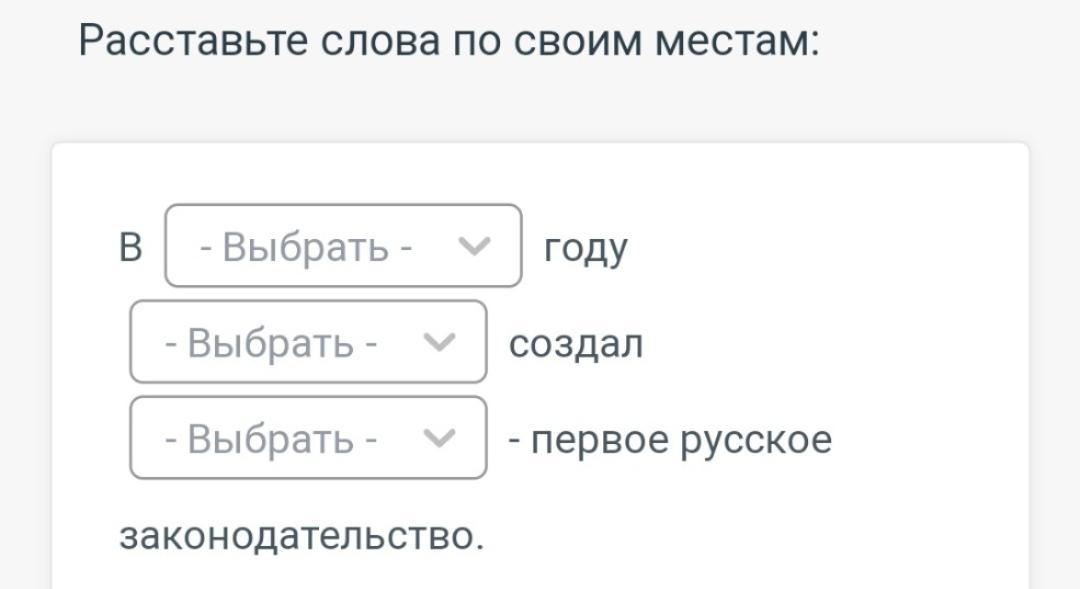Image resolution: width=1080 pixels, height=589 pixels.
Task: Open the dropdown before "создал"
Action: tap(308, 342)
